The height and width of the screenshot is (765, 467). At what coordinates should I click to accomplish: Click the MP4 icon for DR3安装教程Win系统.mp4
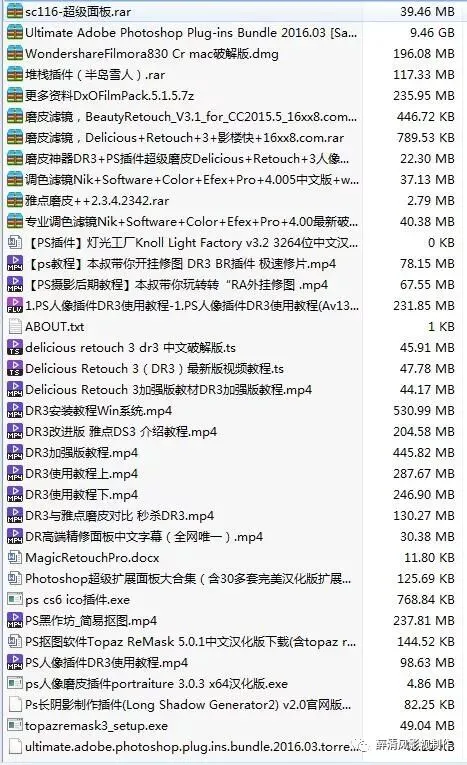(15, 410)
